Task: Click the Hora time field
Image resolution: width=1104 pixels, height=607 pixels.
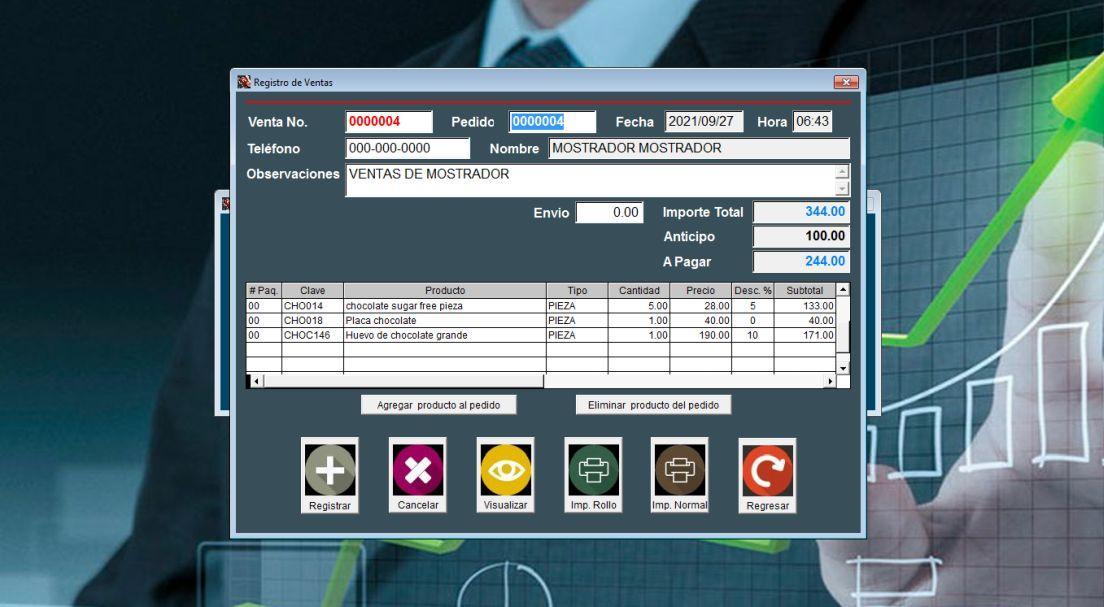Action: pyautogui.click(x=813, y=121)
